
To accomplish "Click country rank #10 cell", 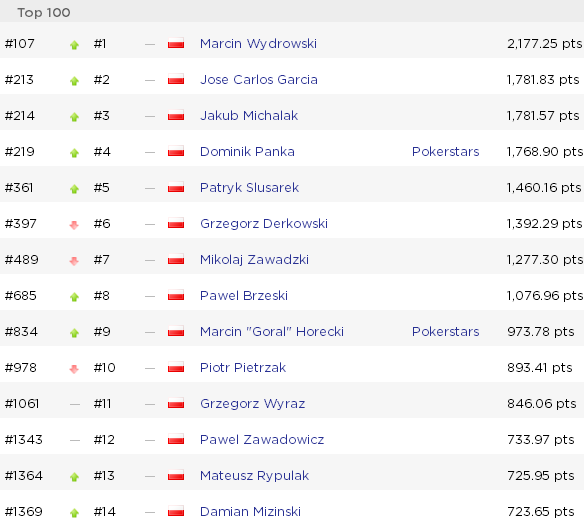I will tap(105, 368).
